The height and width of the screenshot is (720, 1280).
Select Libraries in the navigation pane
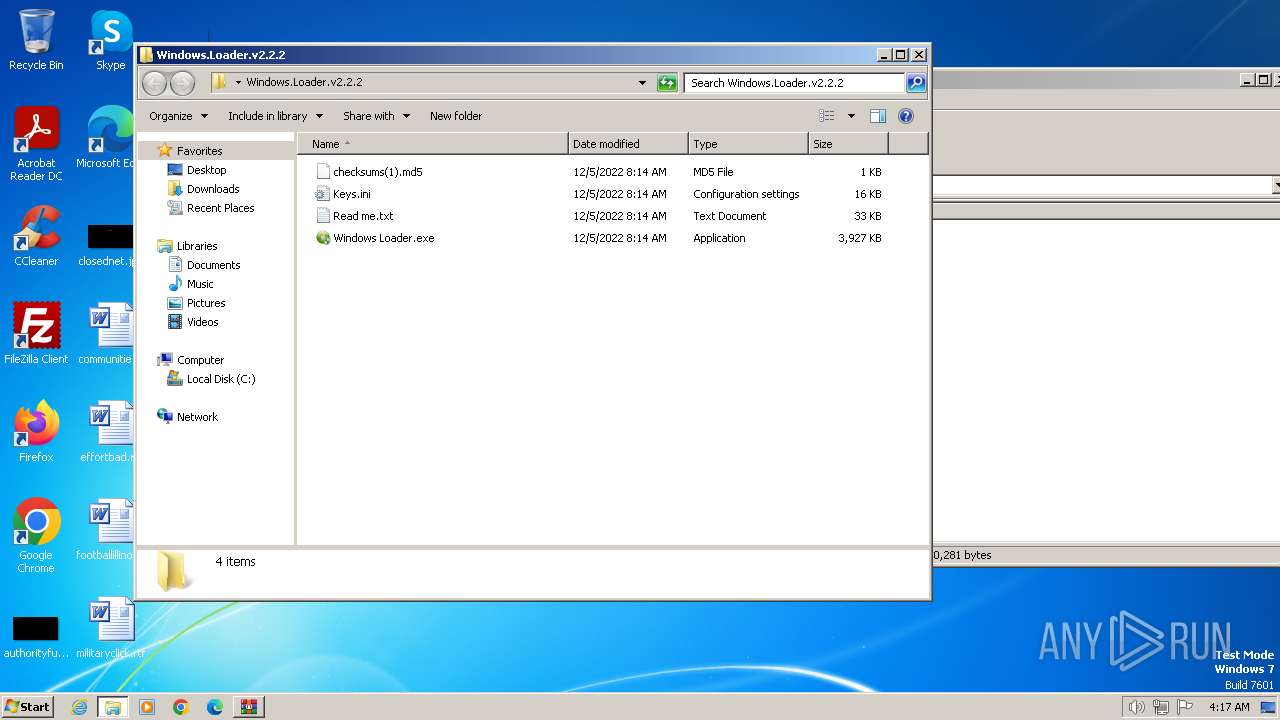tap(197, 246)
